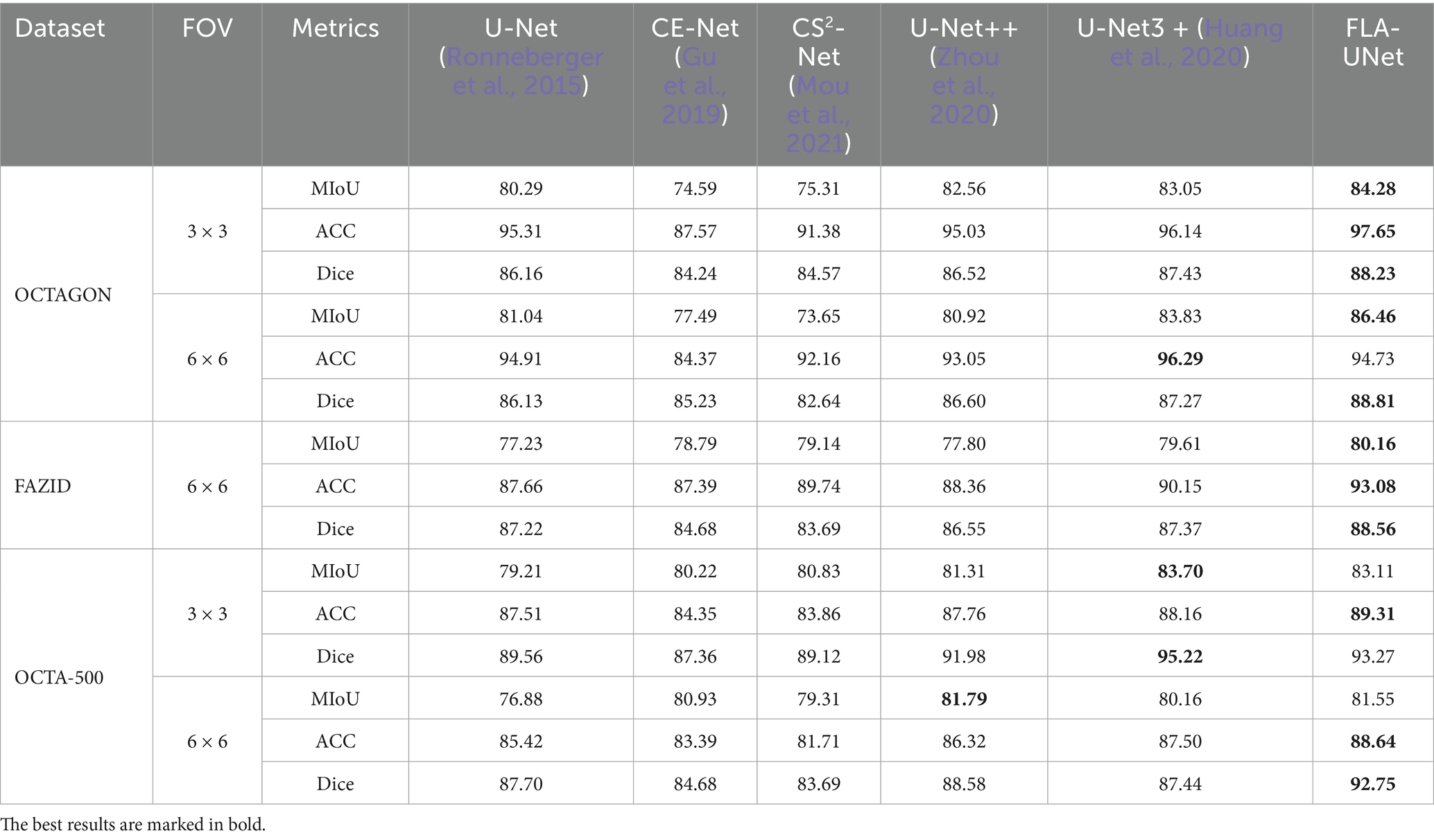
Task: Select the OCTA-500 dataset cell
Action: coord(59,677)
